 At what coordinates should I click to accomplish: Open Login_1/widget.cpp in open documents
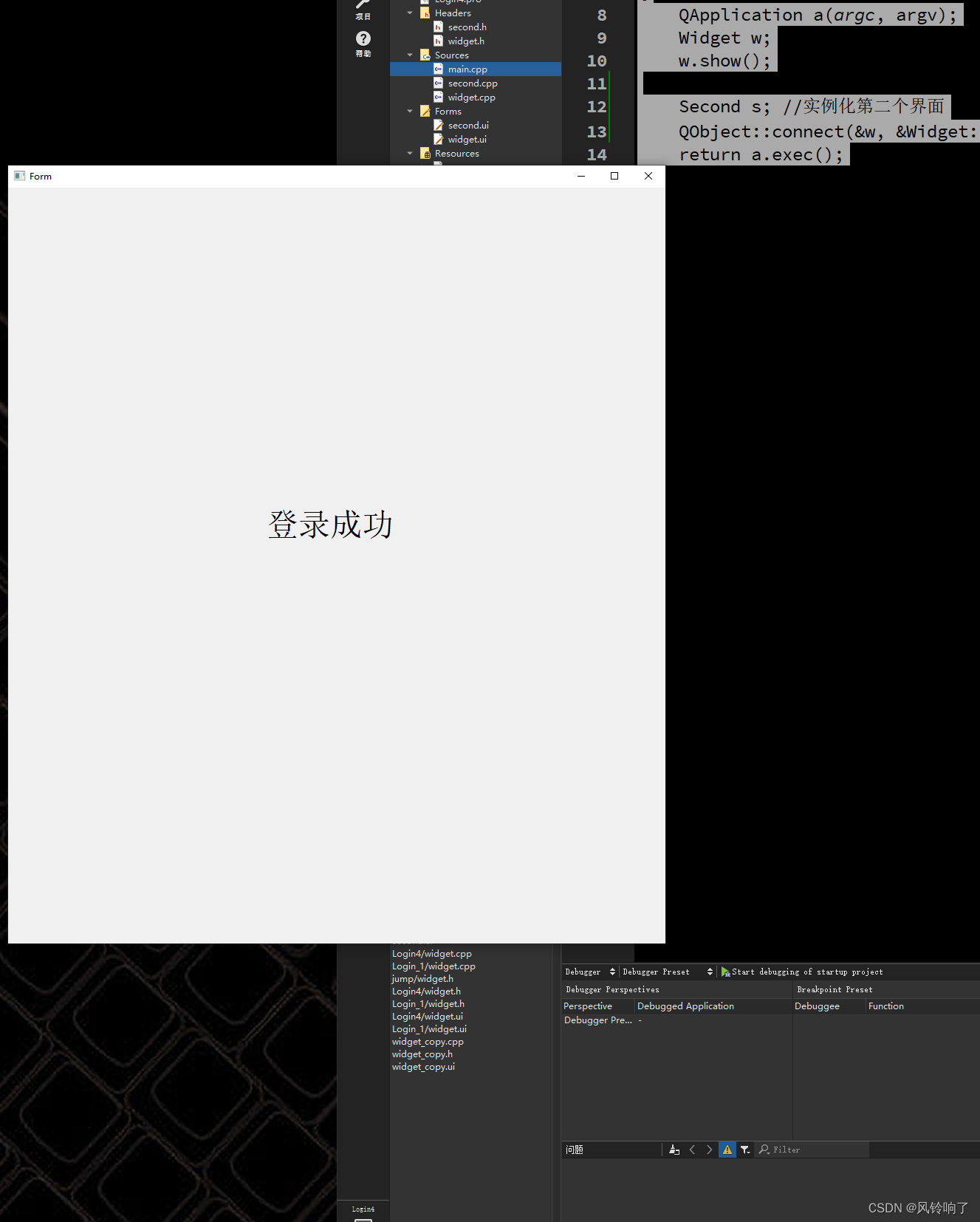click(434, 966)
